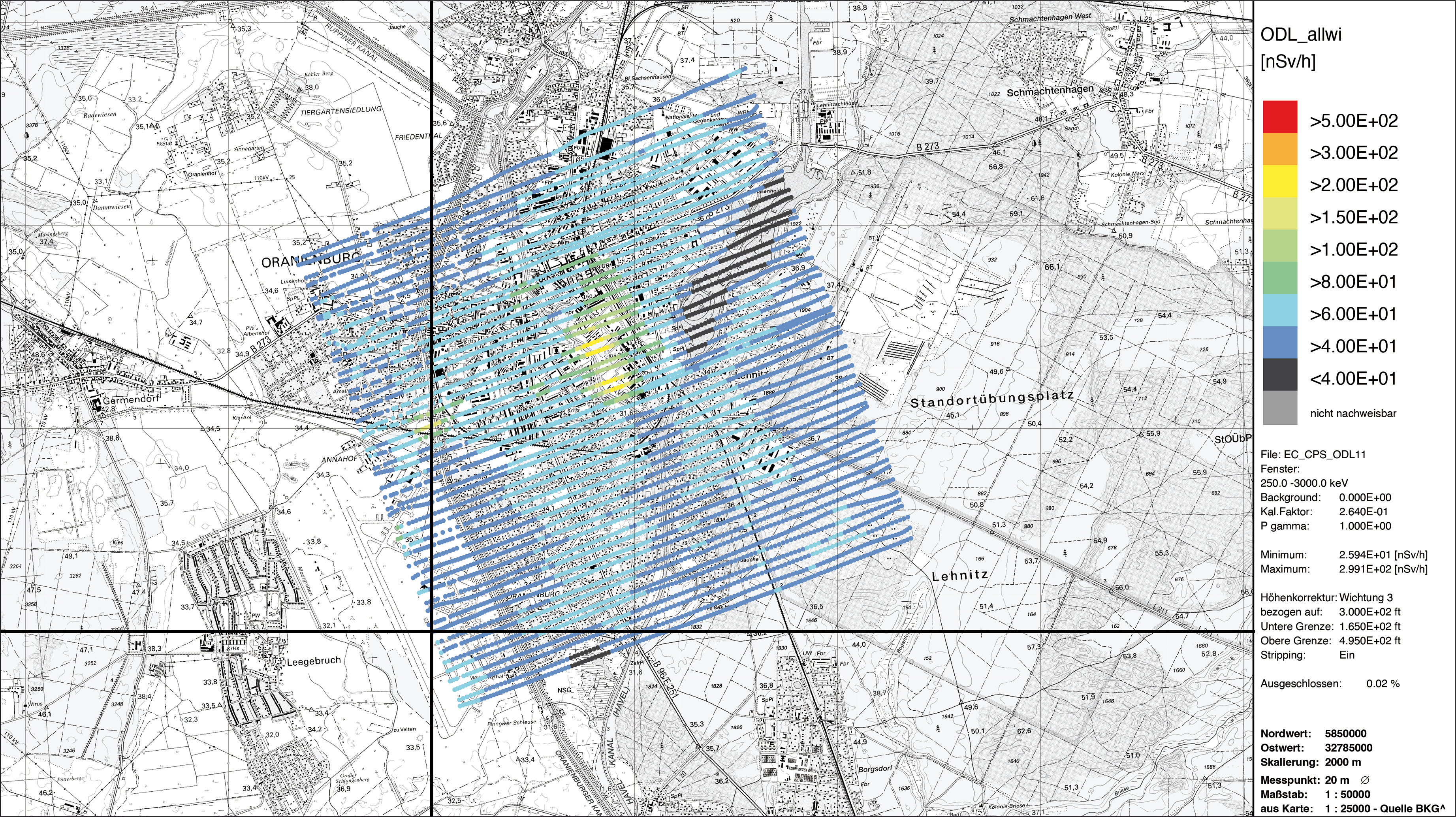
Task: Click the orange >3.00E+02 legend swatch
Action: [x=1280, y=149]
